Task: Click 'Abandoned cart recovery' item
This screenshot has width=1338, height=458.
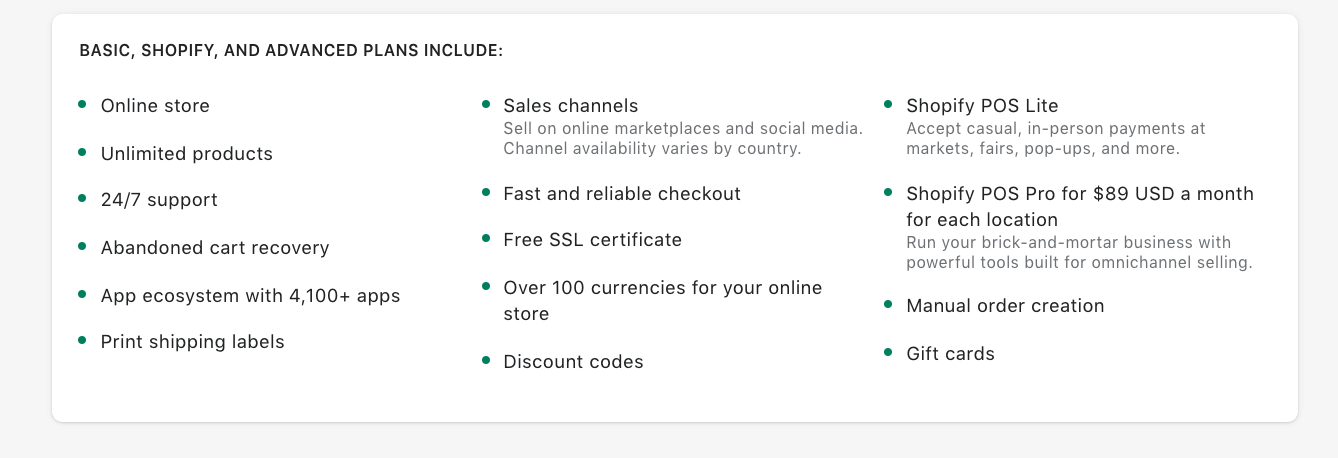Action: 215,248
